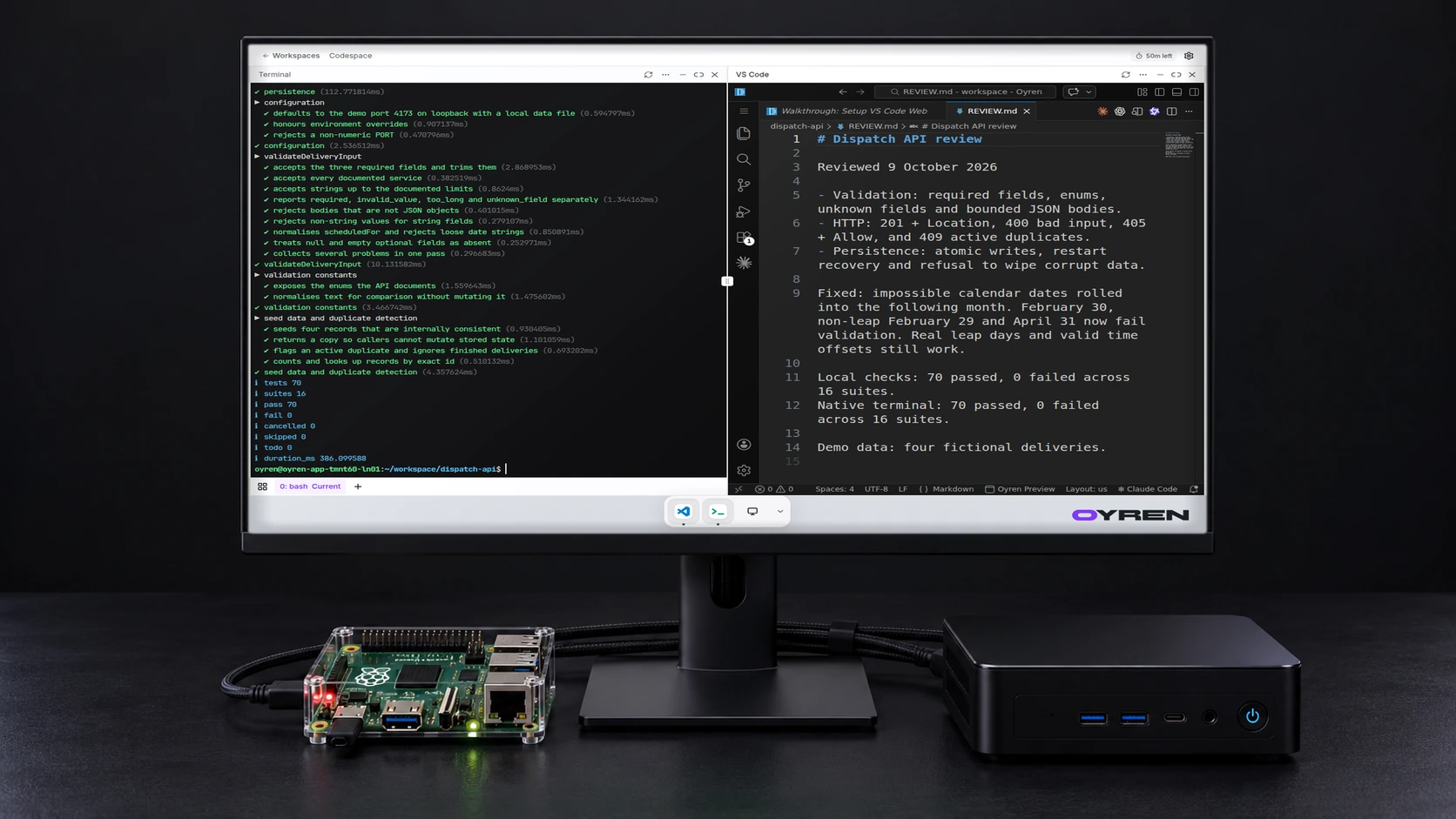
Task: Open the editor's more actions ellipsis
Action: coord(1189,111)
